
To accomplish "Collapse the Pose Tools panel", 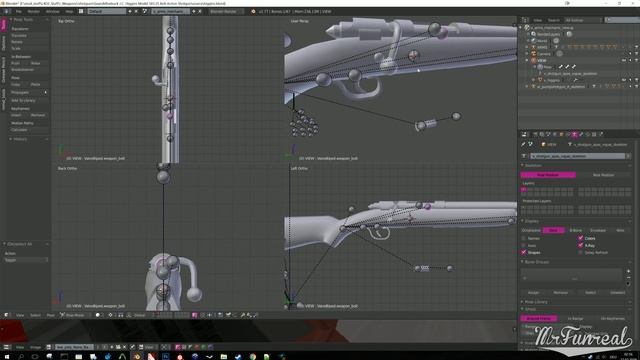I will click(11, 20).
